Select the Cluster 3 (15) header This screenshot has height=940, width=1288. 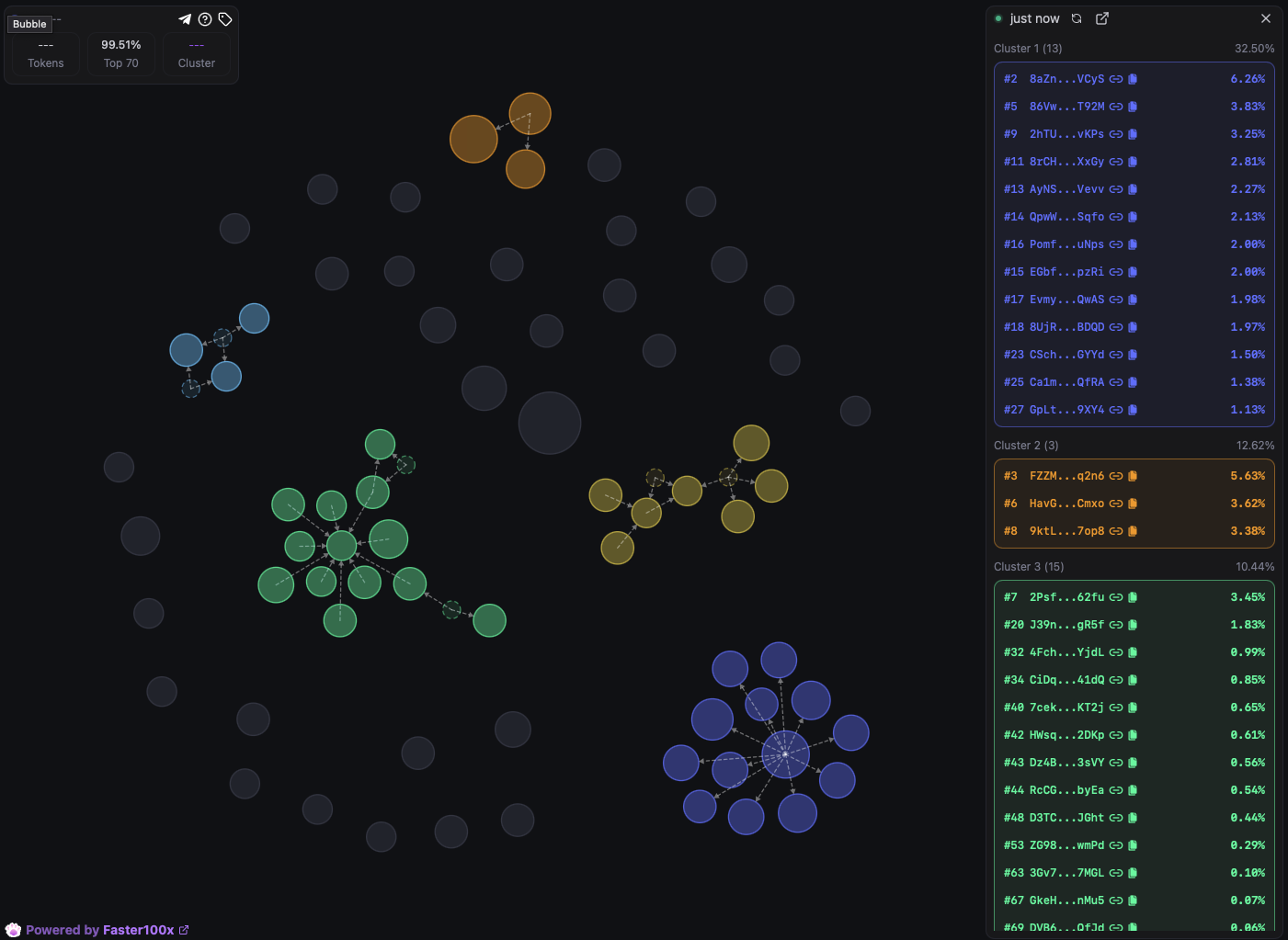(x=1029, y=567)
